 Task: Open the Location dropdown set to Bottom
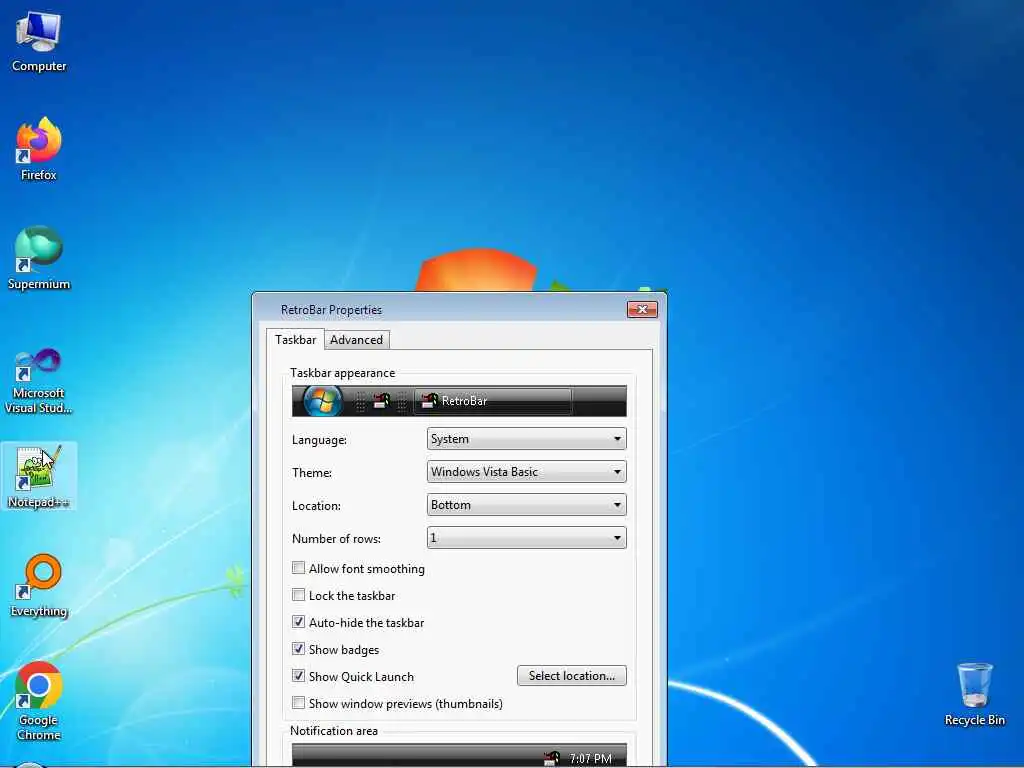pyautogui.click(x=526, y=505)
